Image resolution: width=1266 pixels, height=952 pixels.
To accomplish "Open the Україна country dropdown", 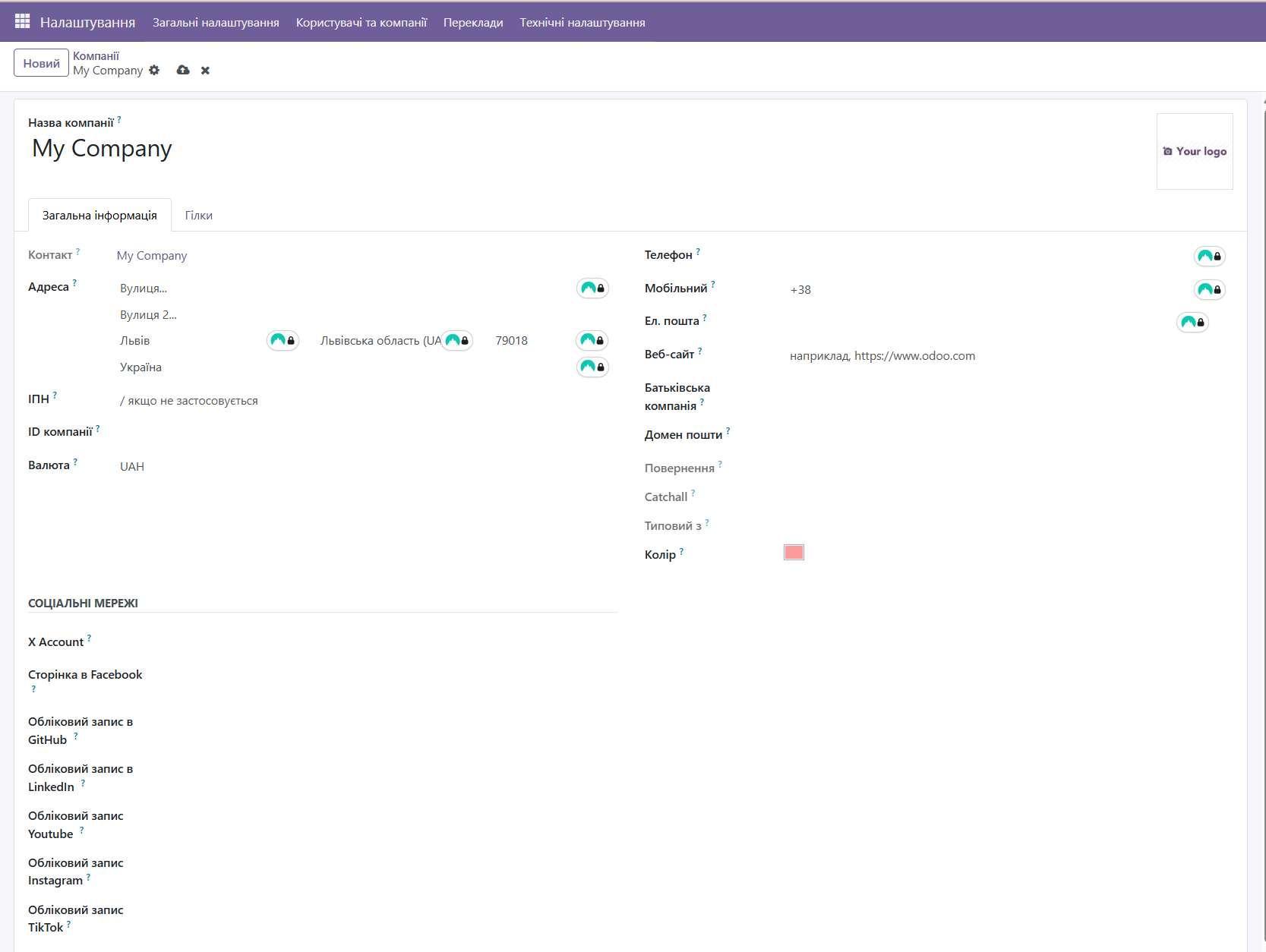I will pyautogui.click(x=342, y=367).
